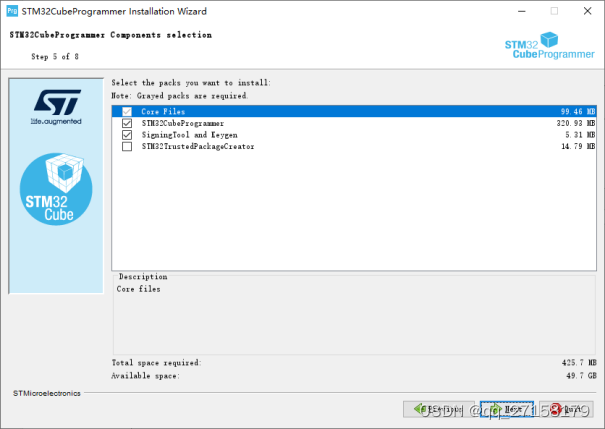
Task: Click the STM32 Cube round logo
Action: 56,189
